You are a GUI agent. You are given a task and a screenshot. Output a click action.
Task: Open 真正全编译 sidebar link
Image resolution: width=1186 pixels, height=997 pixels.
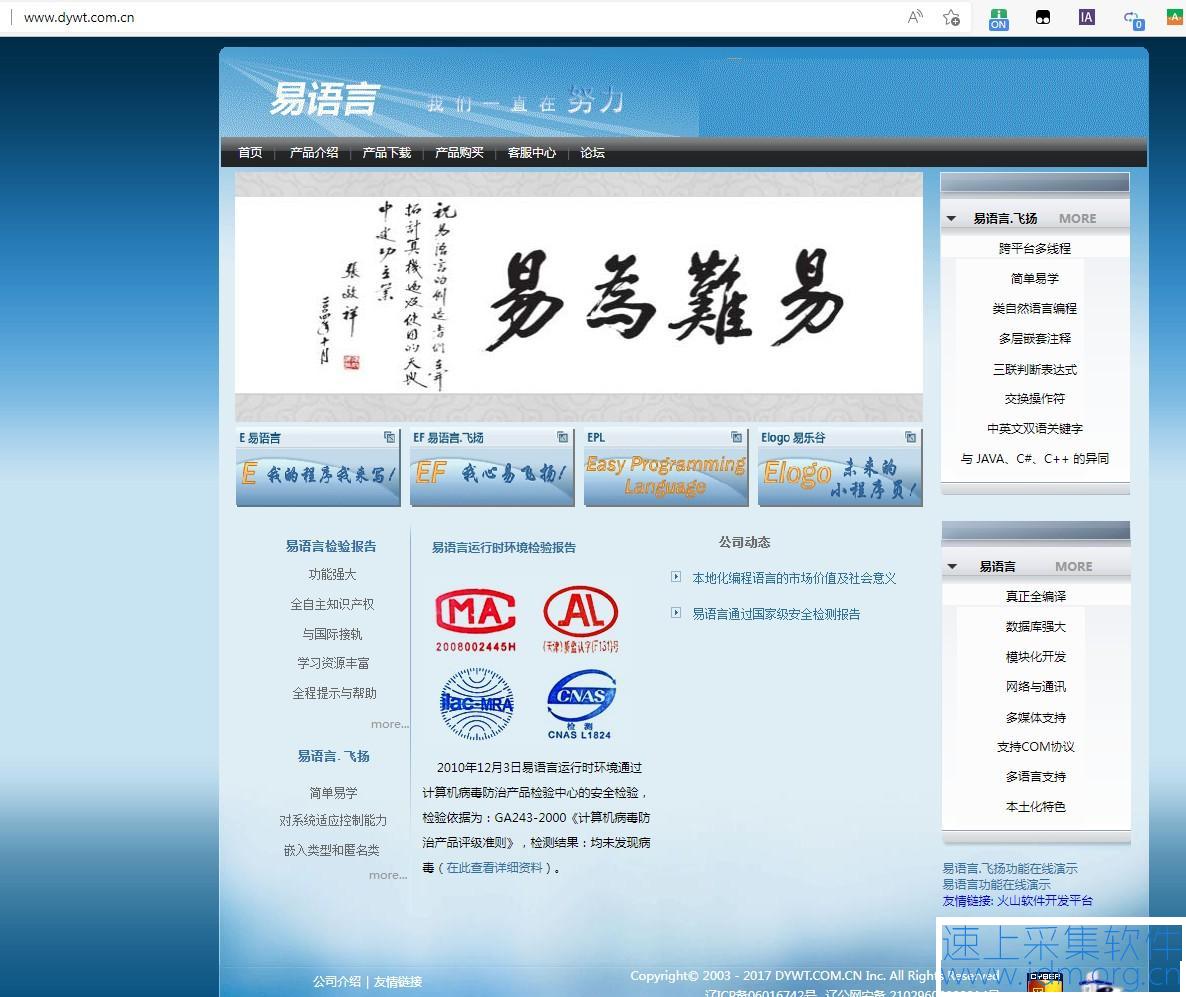(x=1035, y=596)
